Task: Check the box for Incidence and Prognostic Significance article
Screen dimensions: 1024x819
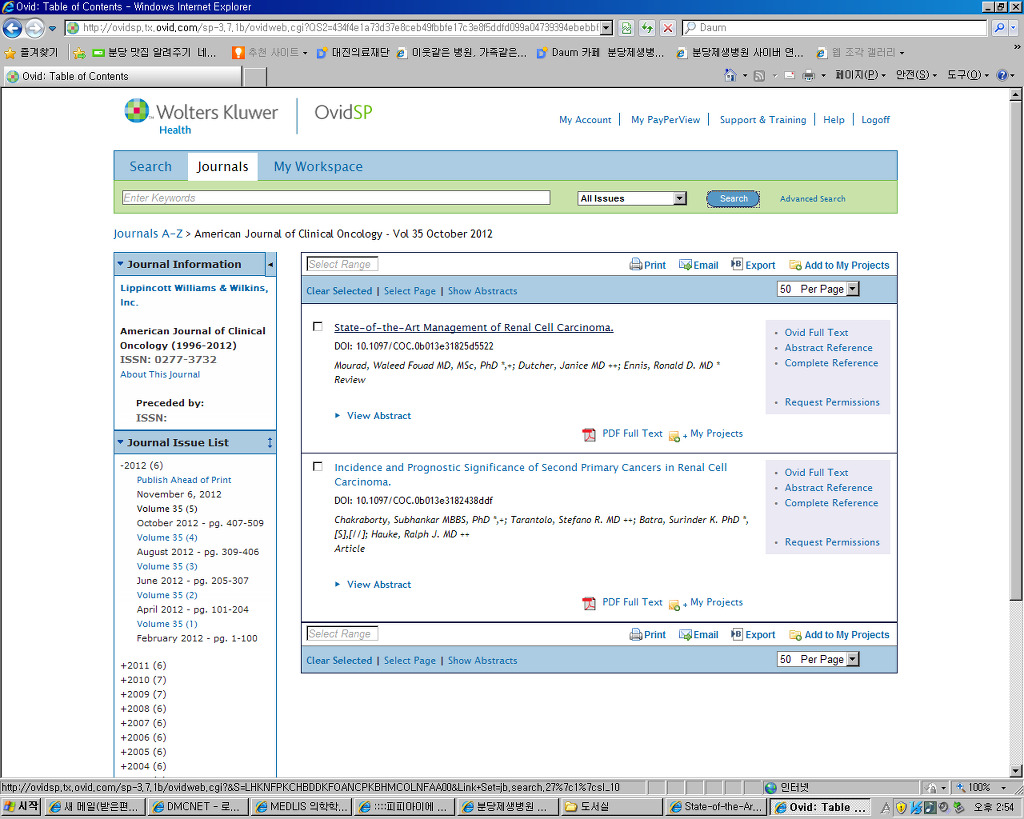Action: click(x=318, y=466)
